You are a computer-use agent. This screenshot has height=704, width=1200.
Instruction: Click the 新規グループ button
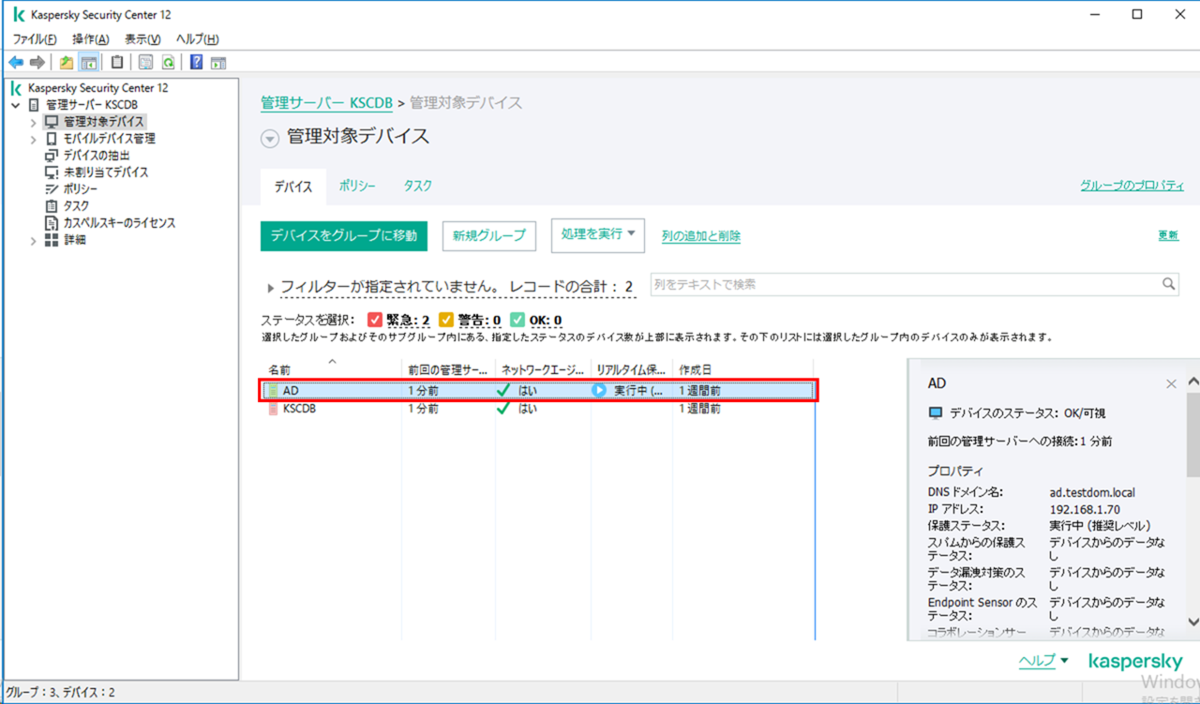(489, 236)
